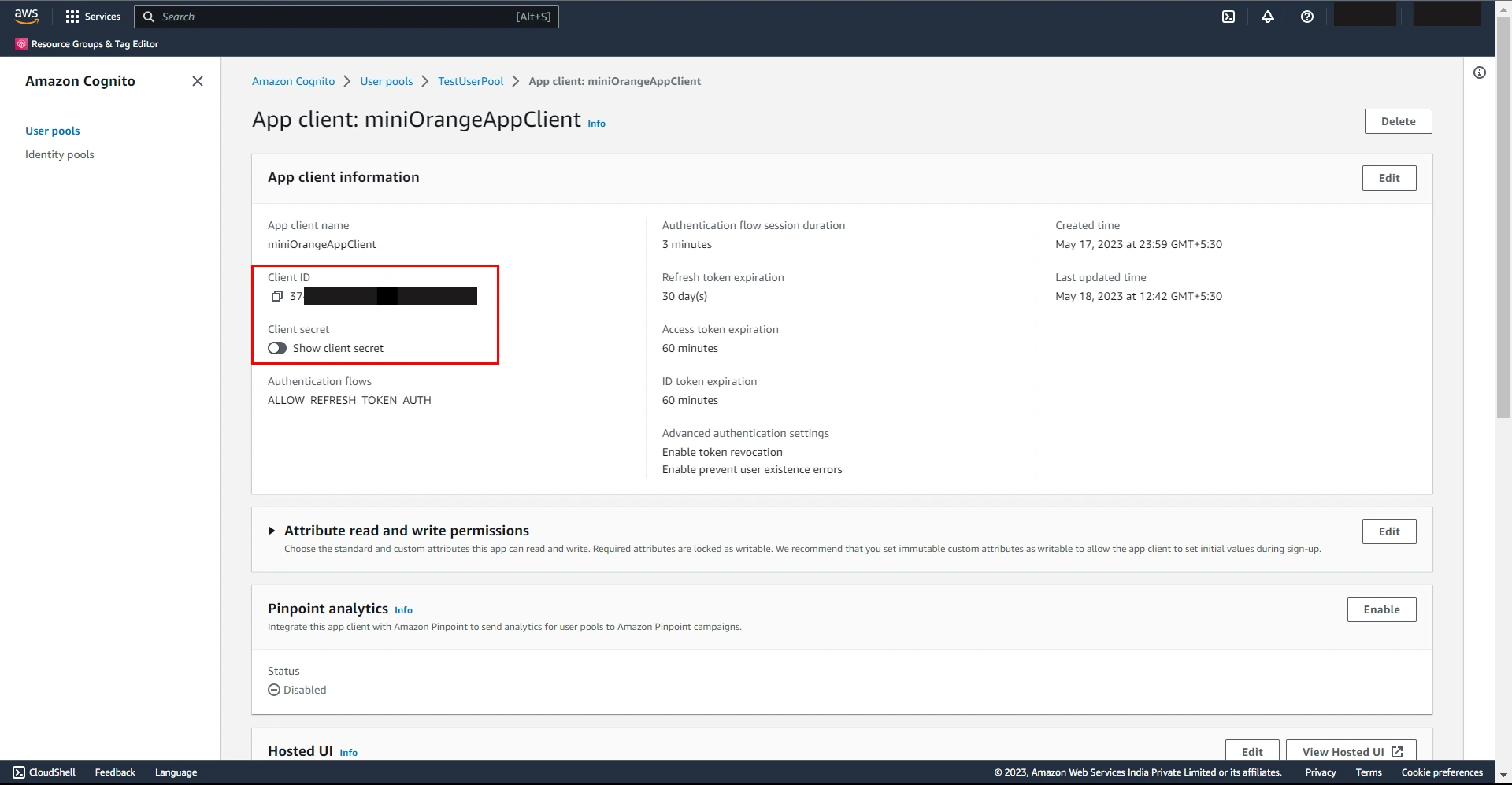The width and height of the screenshot is (1512, 785).
Task: Select User pools in sidebar
Action: tap(53, 131)
